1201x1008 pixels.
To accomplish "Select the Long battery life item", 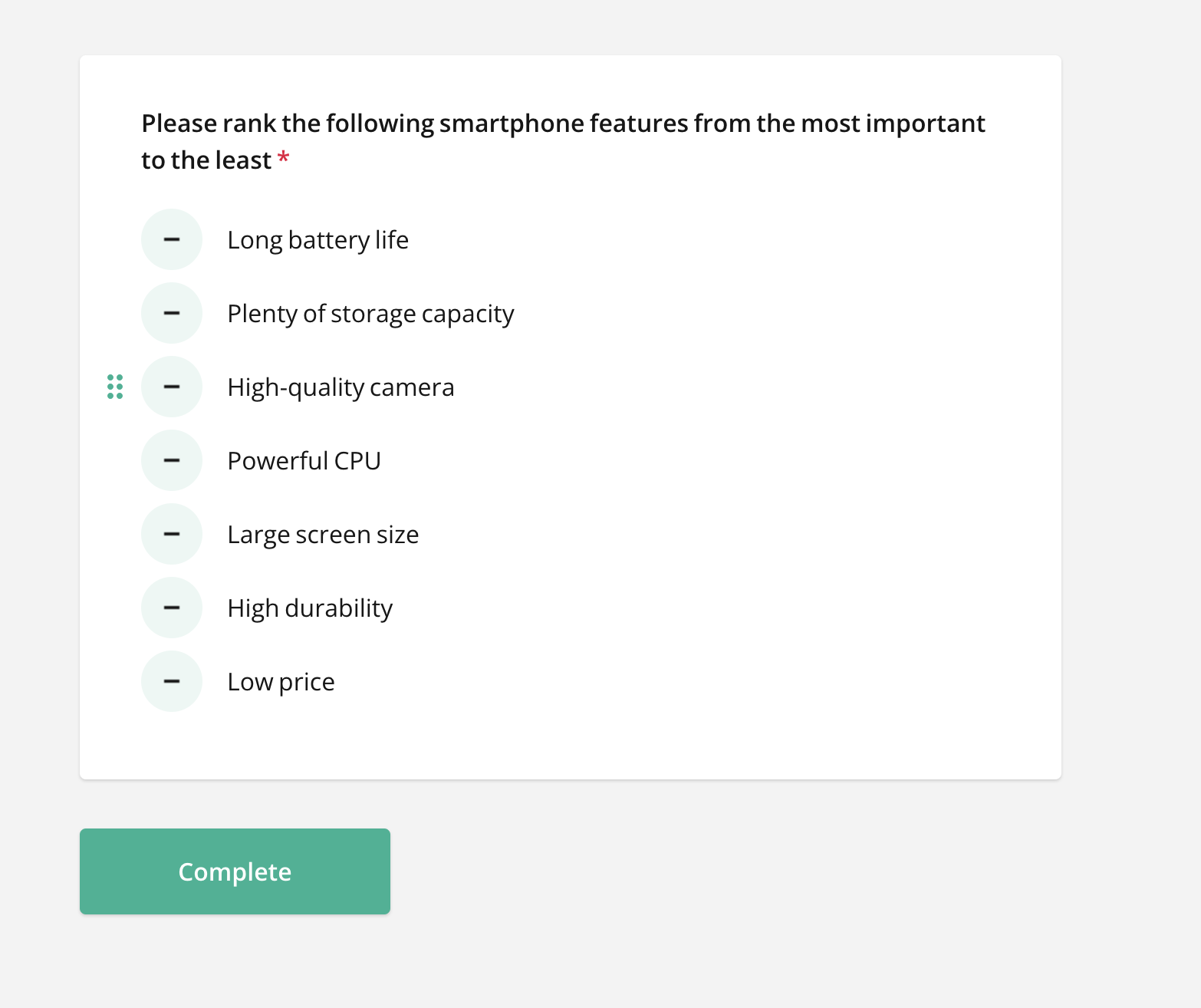I will [318, 239].
